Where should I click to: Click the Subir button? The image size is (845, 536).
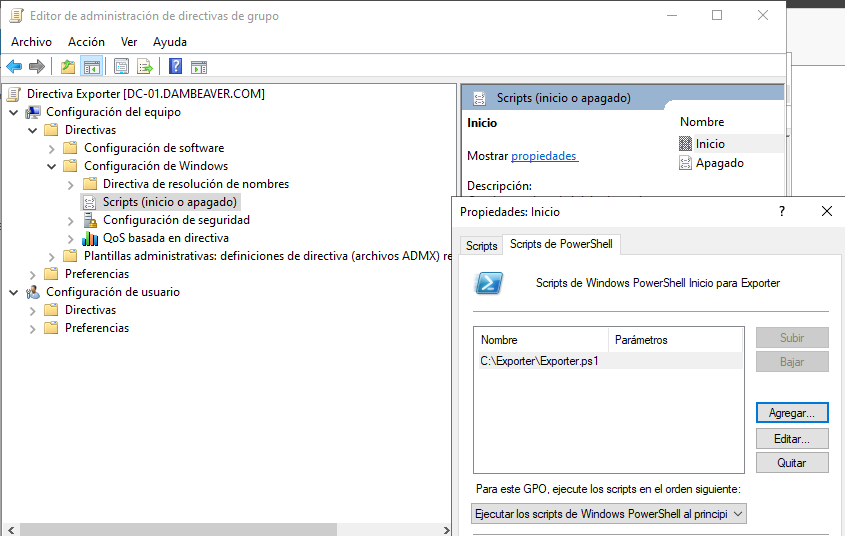792,338
